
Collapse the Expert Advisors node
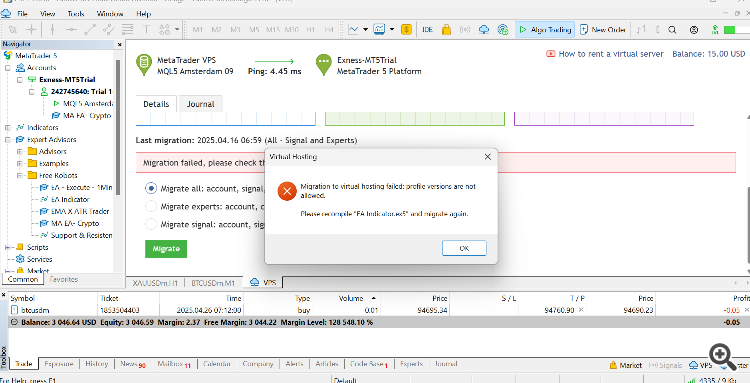(8, 140)
